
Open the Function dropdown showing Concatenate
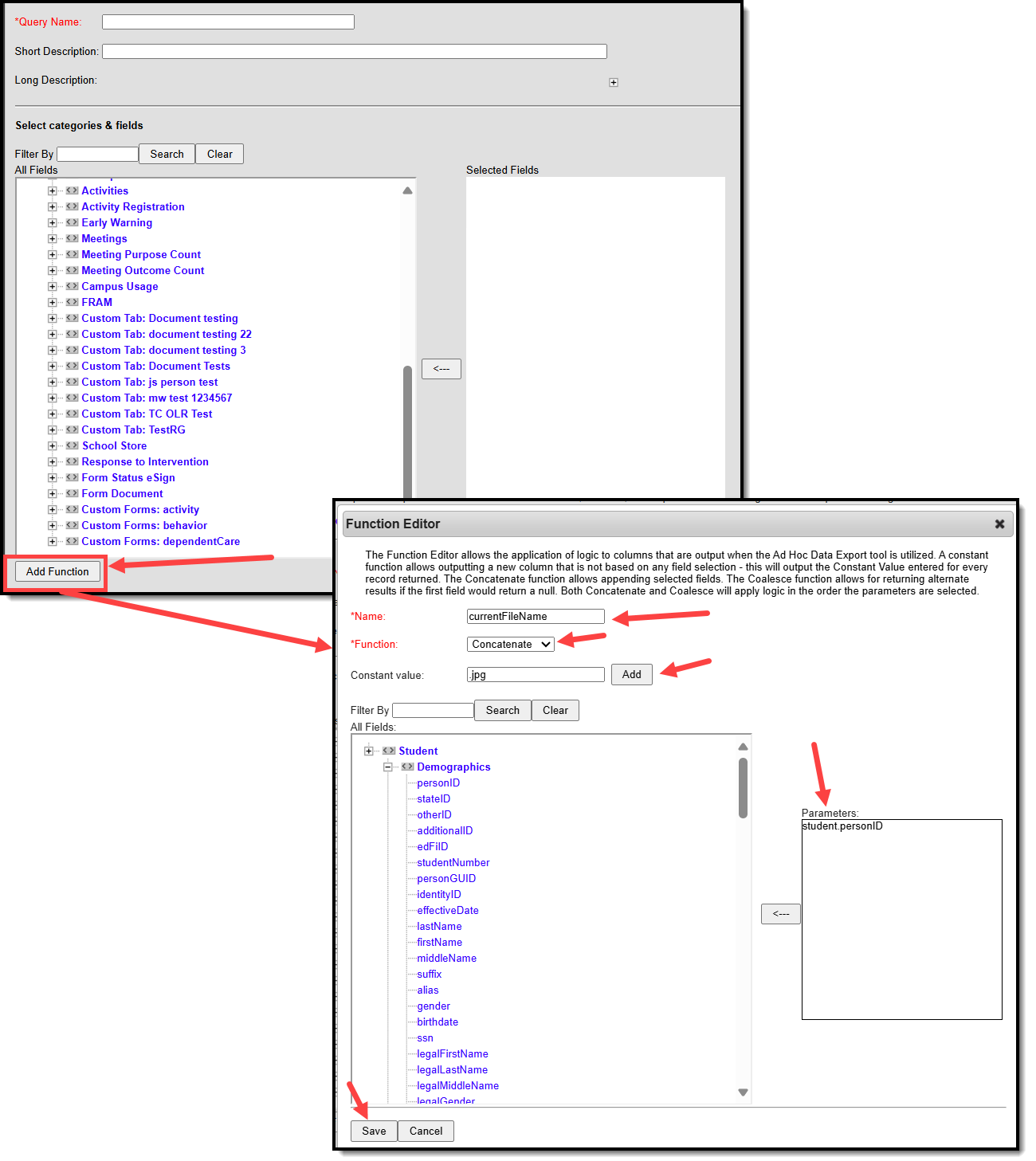coord(511,644)
